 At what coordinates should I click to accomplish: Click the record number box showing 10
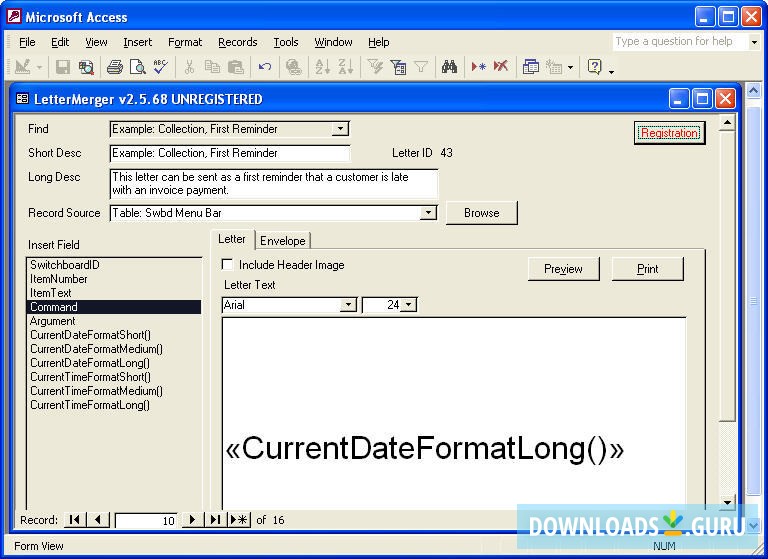(146, 520)
